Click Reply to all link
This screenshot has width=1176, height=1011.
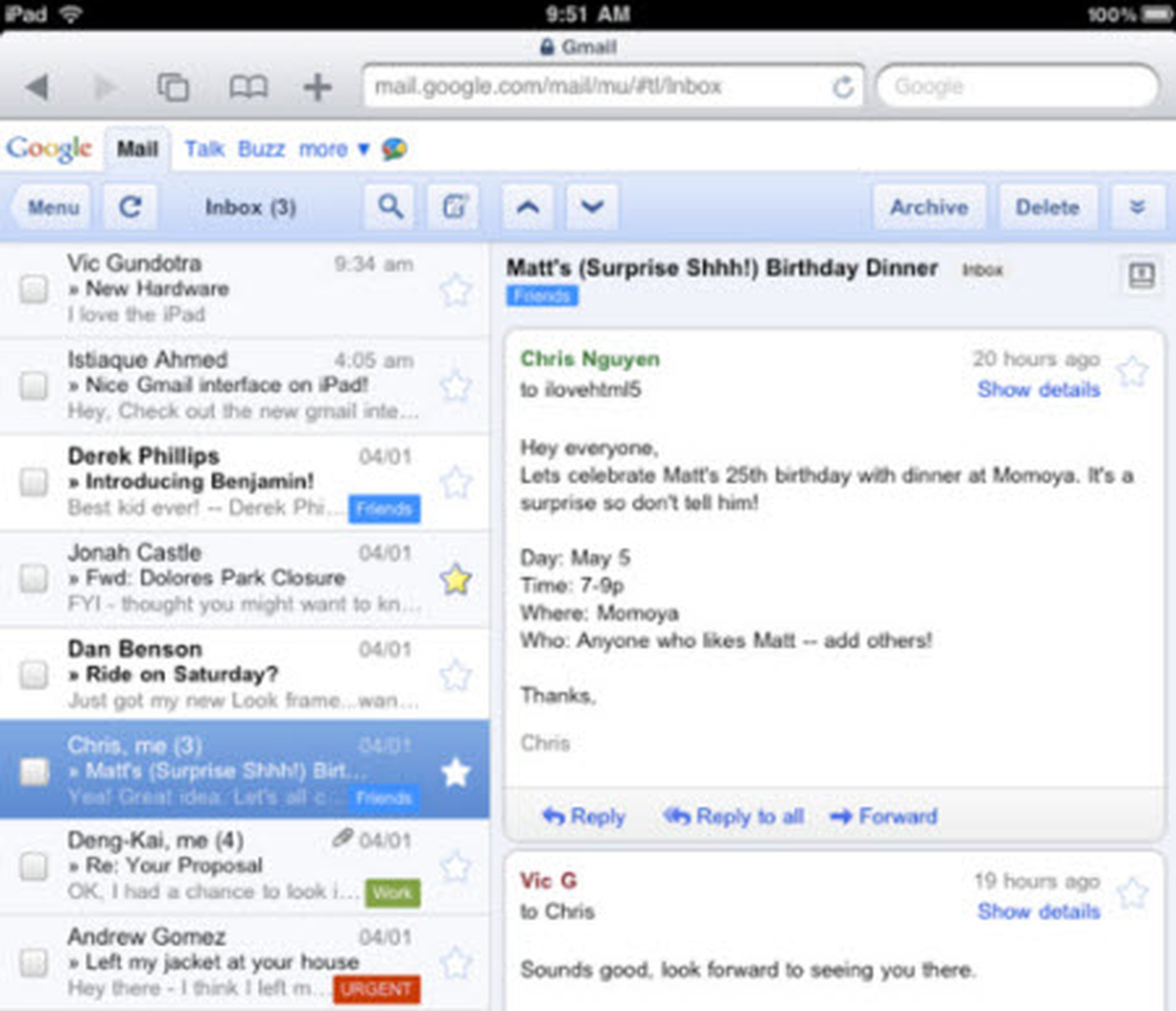[x=735, y=816]
